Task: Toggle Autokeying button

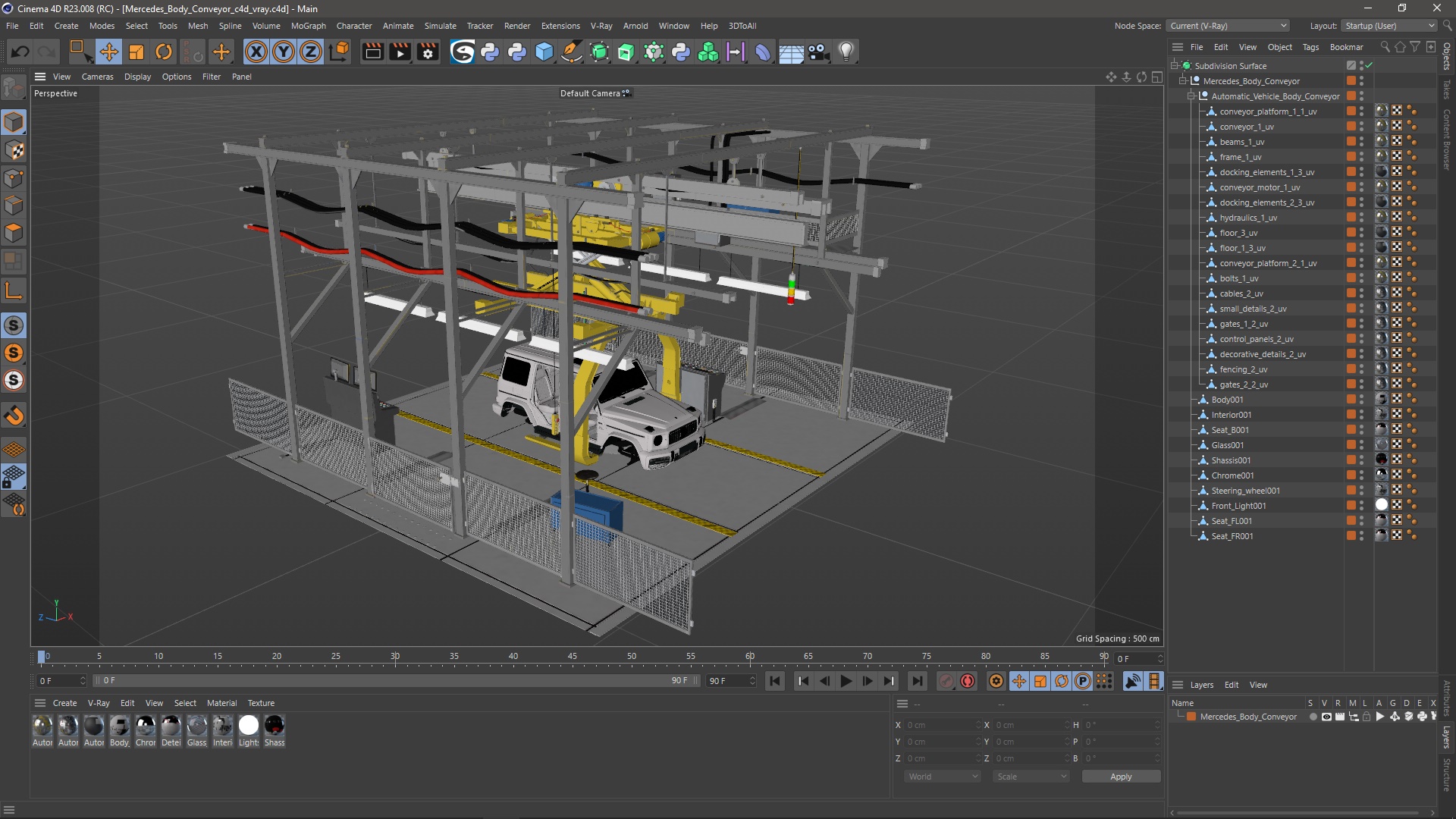Action: coord(968,681)
